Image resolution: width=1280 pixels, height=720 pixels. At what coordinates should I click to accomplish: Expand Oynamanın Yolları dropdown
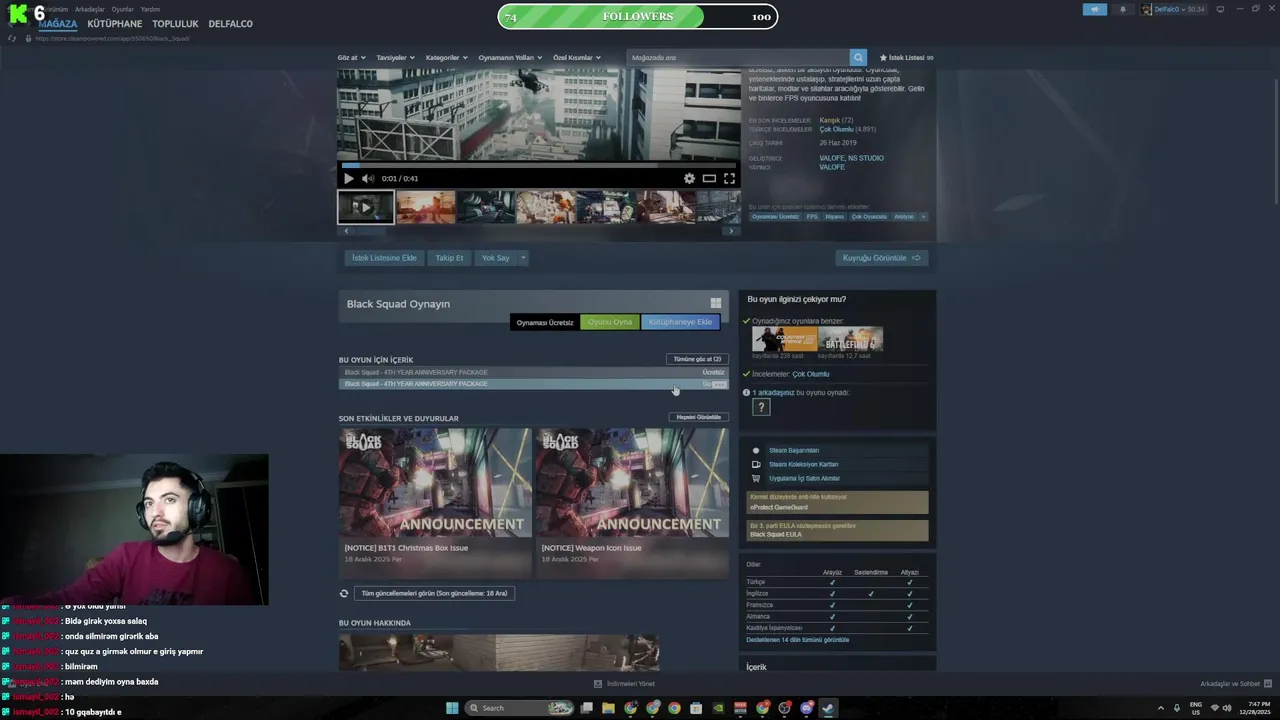pyautogui.click(x=509, y=58)
